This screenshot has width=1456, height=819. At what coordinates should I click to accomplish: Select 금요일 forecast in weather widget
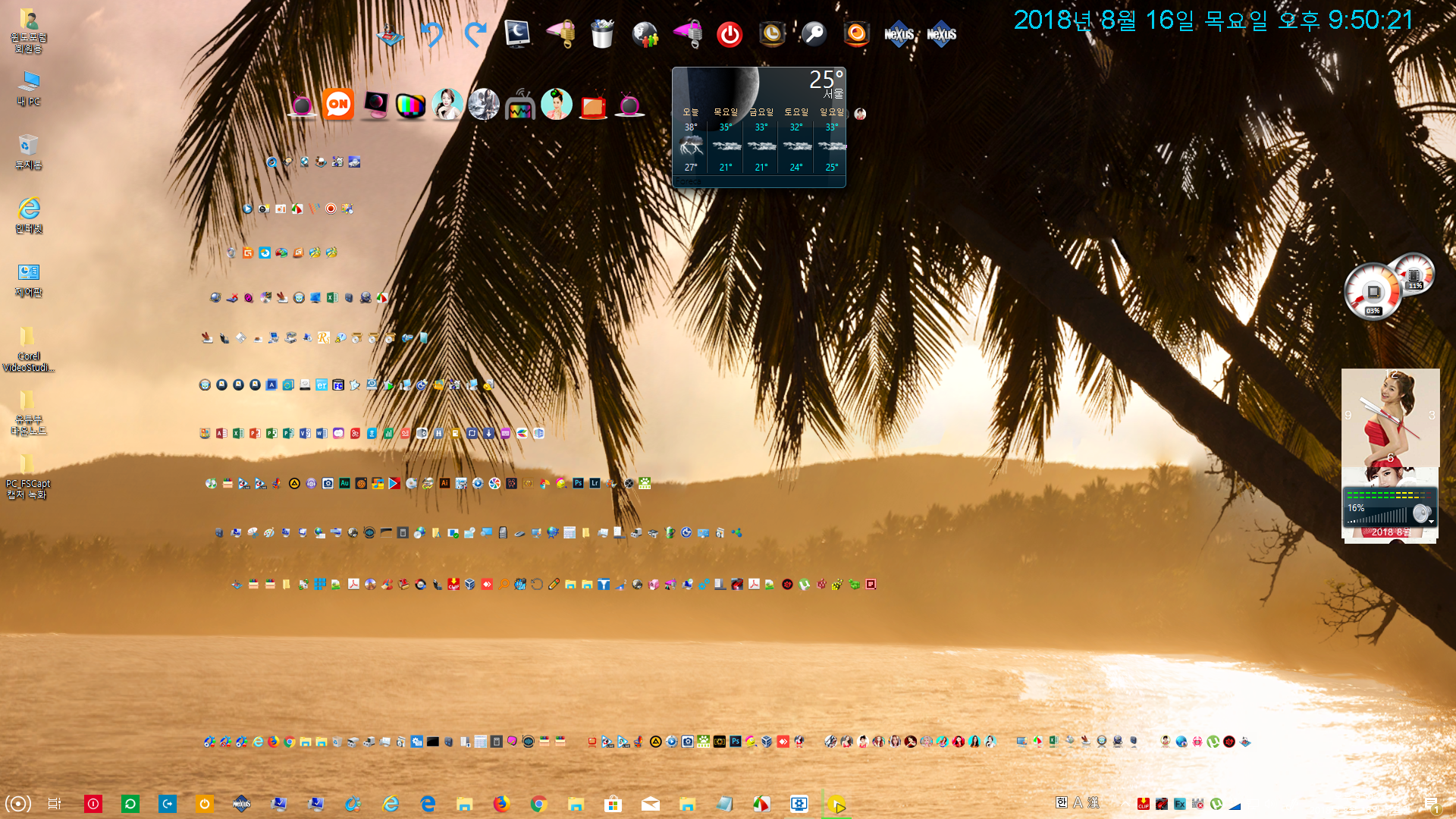coord(761,140)
